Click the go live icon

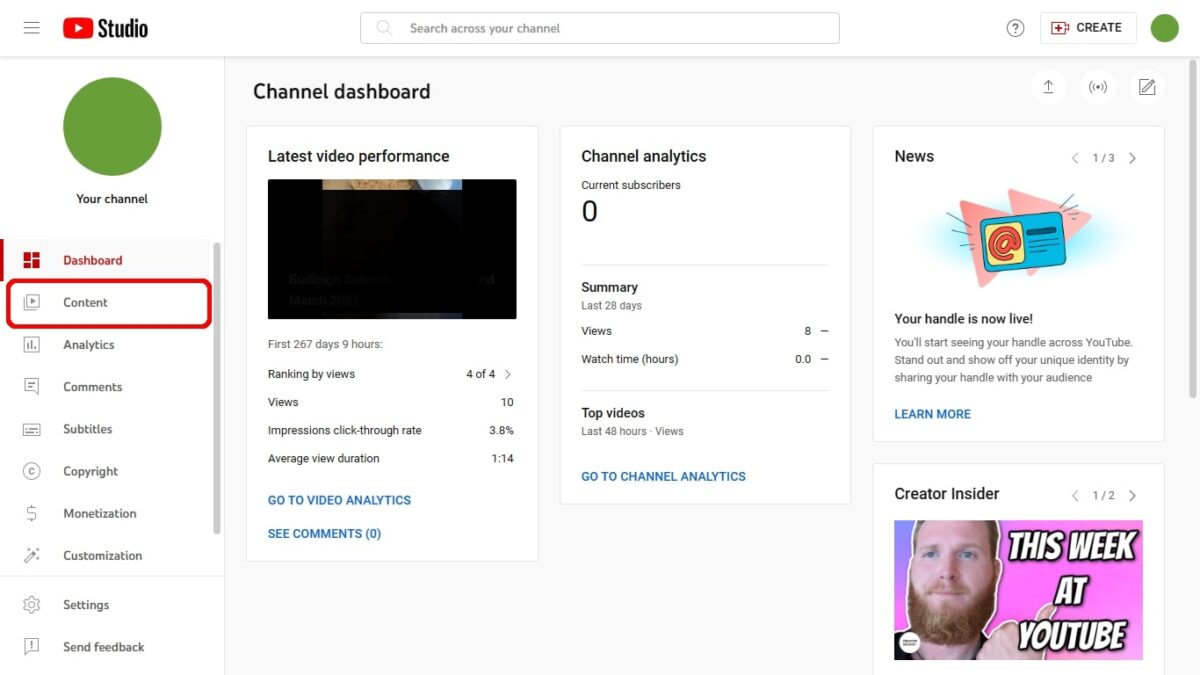pos(1098,87)
